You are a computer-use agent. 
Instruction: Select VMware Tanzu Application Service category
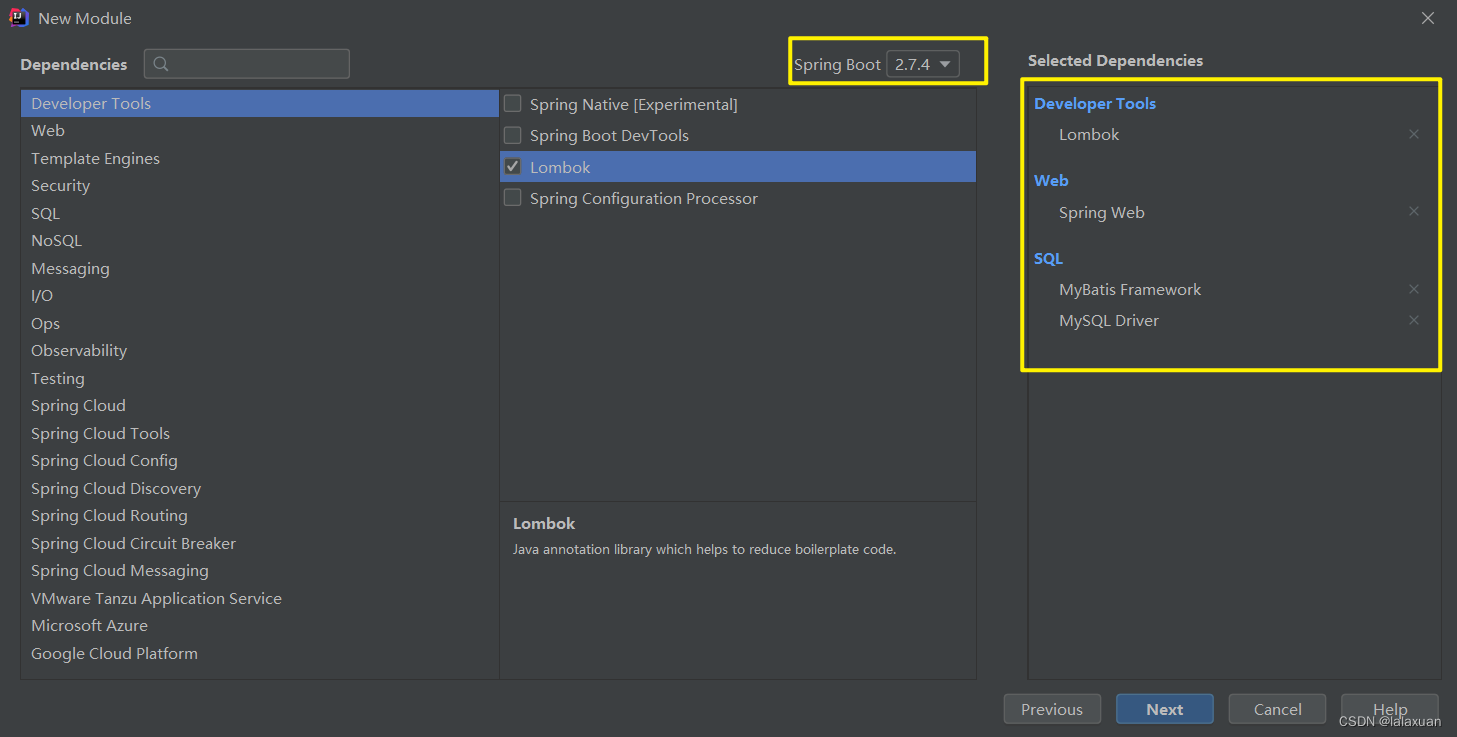[260, 598]
